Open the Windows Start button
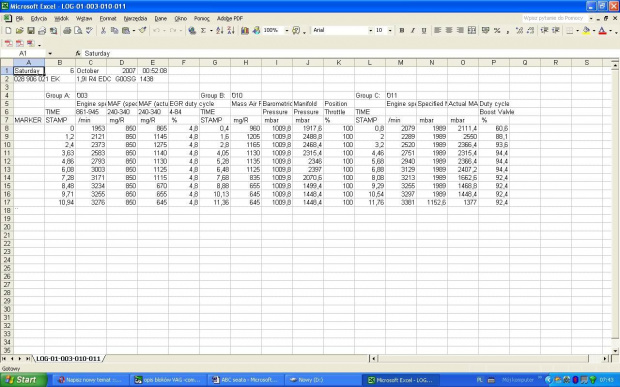The height and width of the screenshot is (387, 620). coord(23,380)
